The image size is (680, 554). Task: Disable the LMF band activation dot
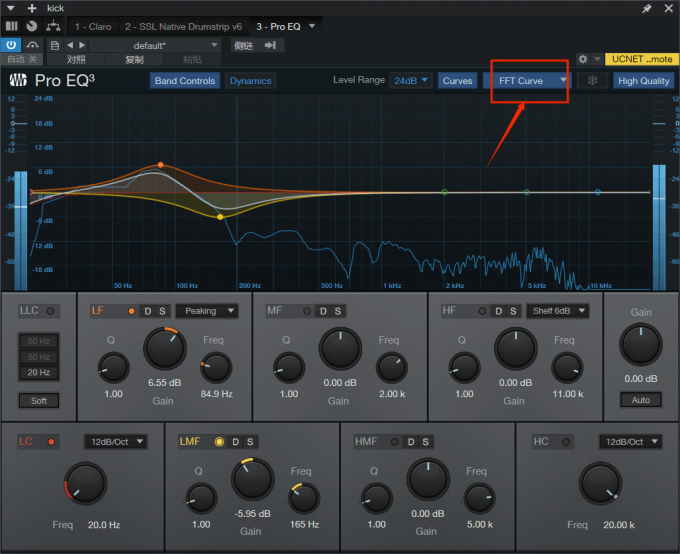click(x=219, y=442)
